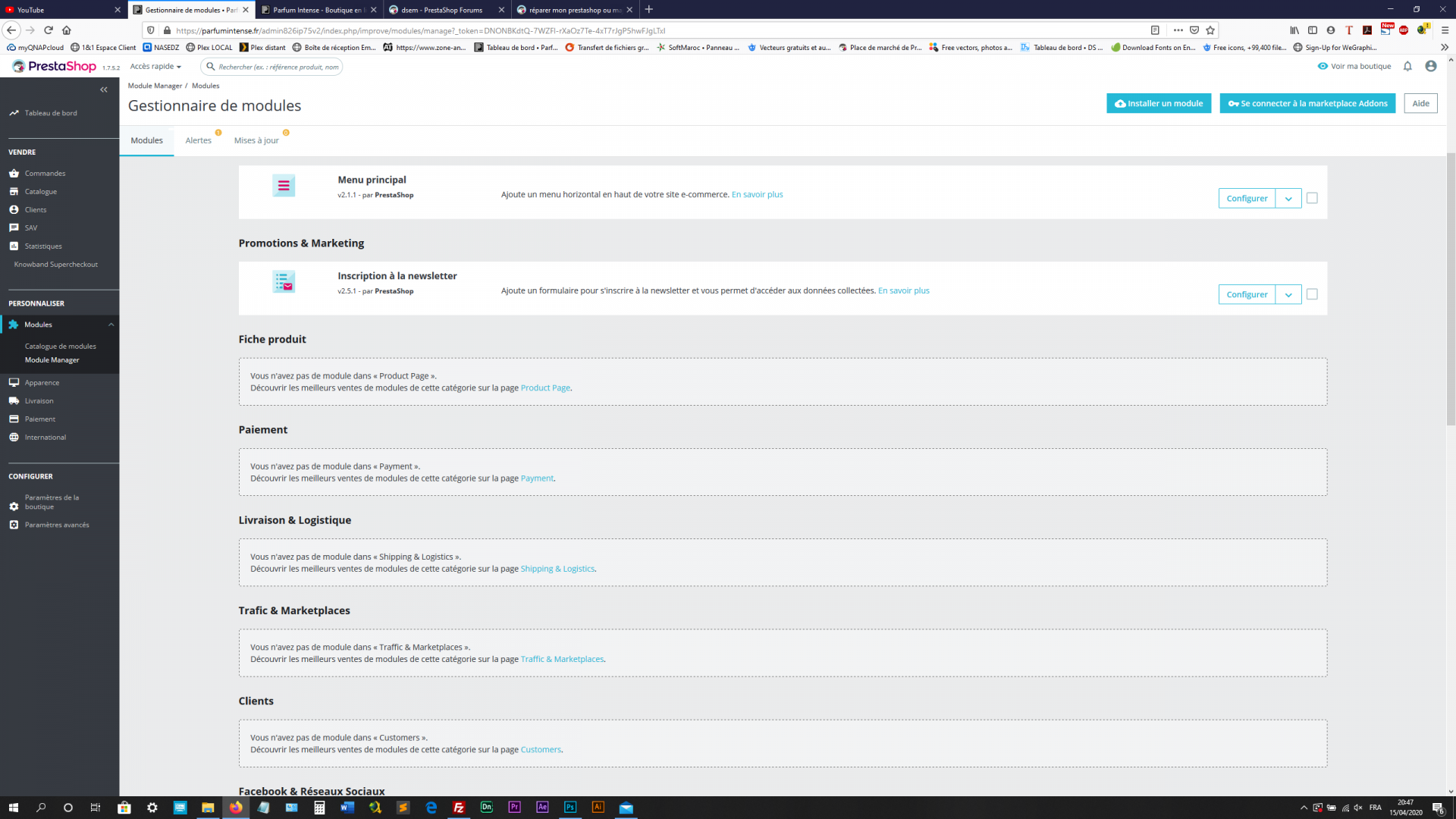Image resolution: width=1456 pixels, height=819 pixels.
Task: Collapse the sidebar with double-chevron icon
Action: 104,89
